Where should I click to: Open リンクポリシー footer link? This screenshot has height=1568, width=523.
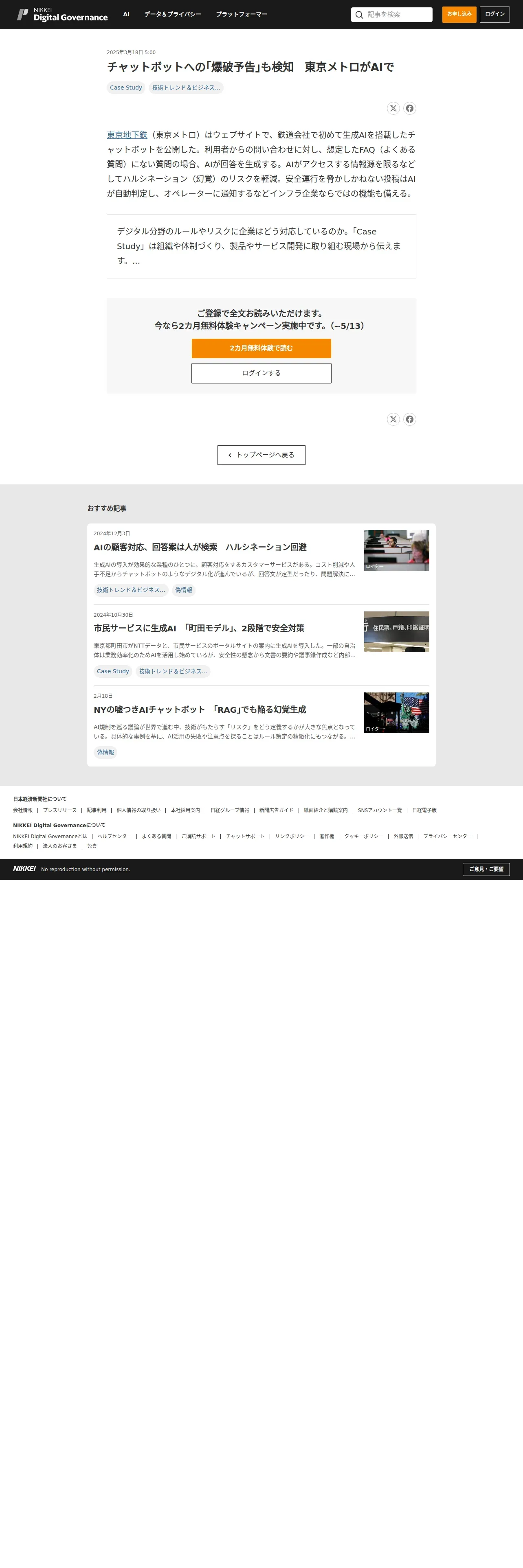point(292,837)
